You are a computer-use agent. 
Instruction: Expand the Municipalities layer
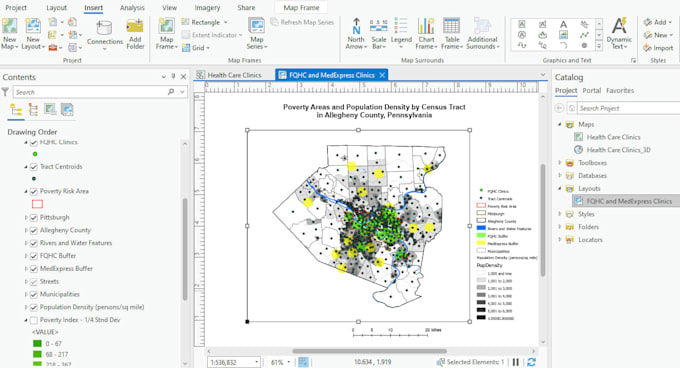[x=26, y=294]
